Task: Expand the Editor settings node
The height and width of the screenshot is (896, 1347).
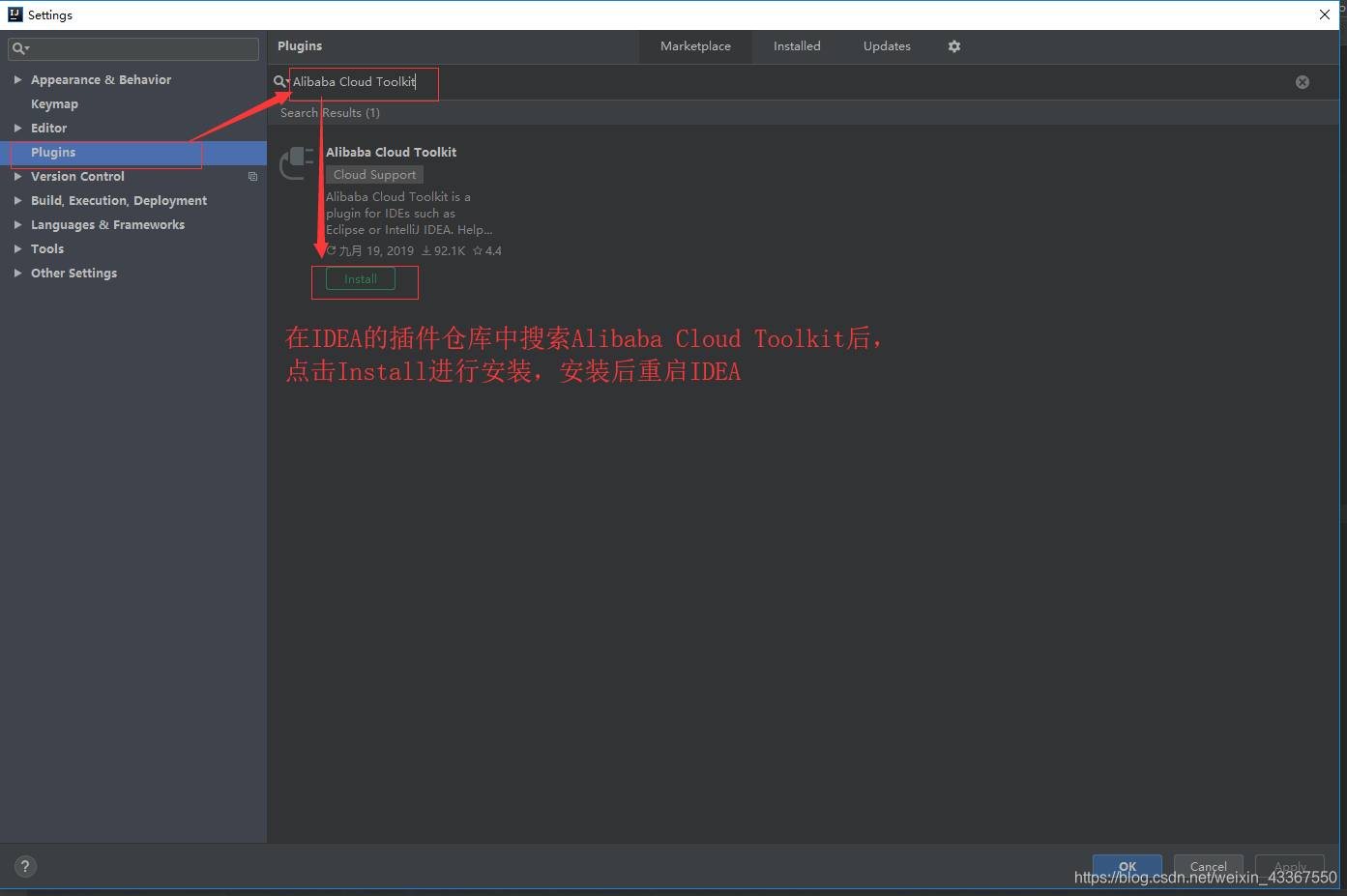Action: coord(17,128)
